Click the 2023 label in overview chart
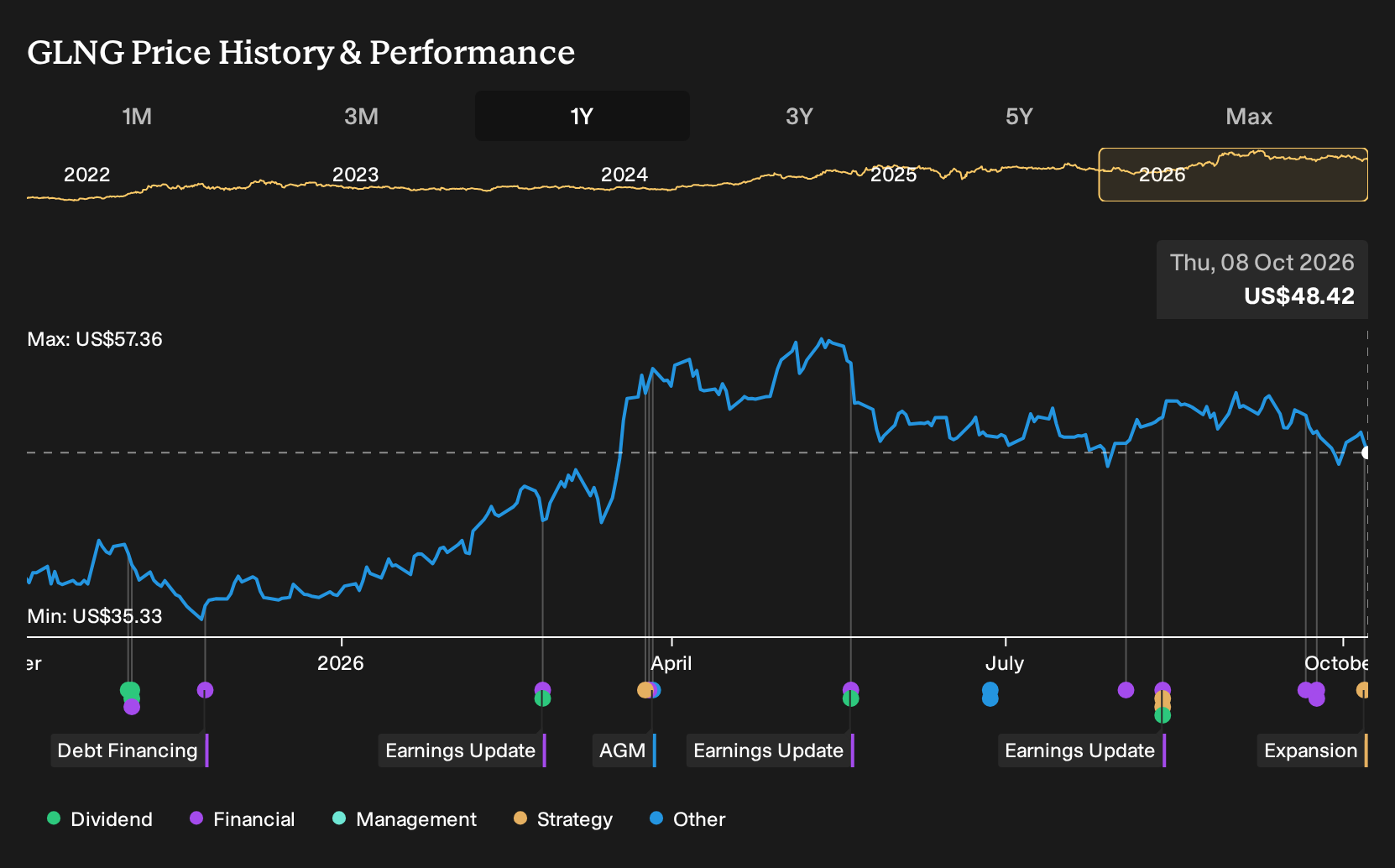1395x868 pixels. pyautogui.click(x=356, y=175)
